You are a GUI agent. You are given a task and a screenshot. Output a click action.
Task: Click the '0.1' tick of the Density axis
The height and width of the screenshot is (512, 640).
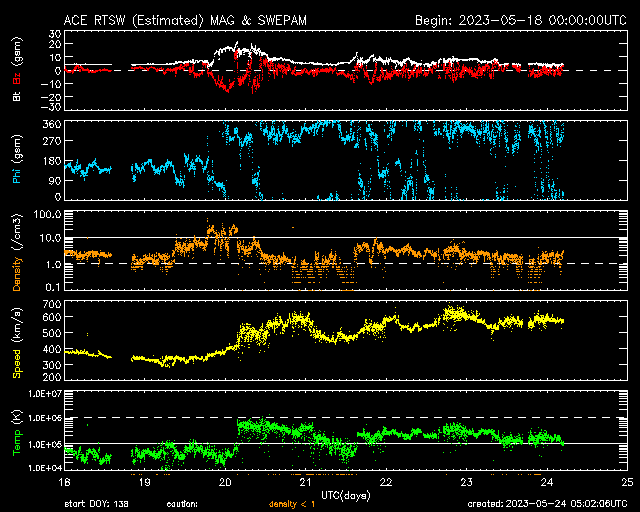tap(53, 287)
